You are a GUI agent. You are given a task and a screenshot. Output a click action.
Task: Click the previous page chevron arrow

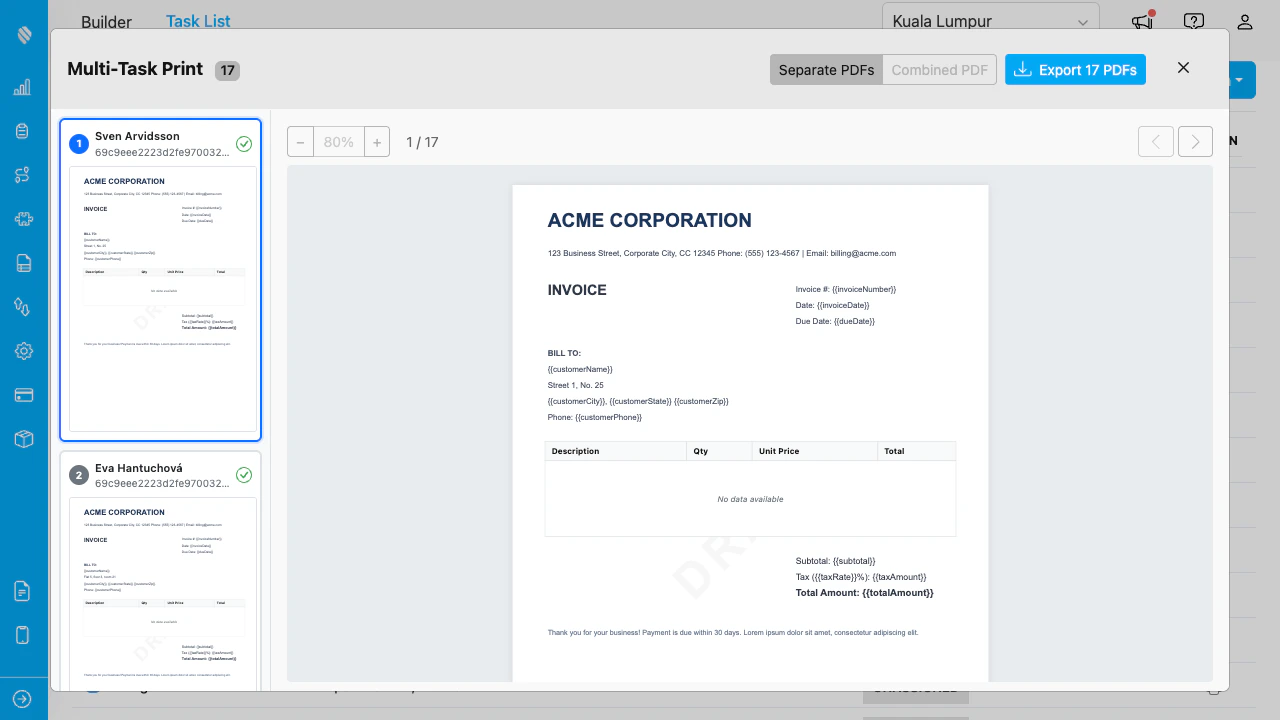point(1155,141)
